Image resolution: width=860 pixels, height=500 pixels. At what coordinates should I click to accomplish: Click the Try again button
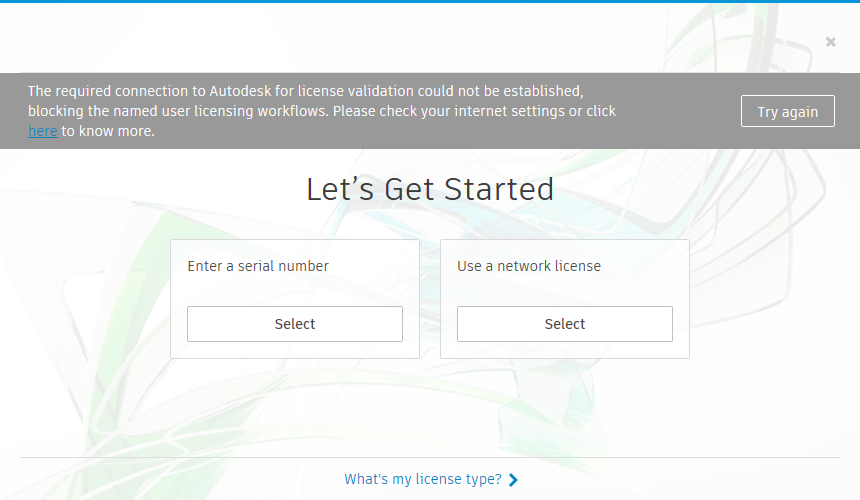[788, 111]
